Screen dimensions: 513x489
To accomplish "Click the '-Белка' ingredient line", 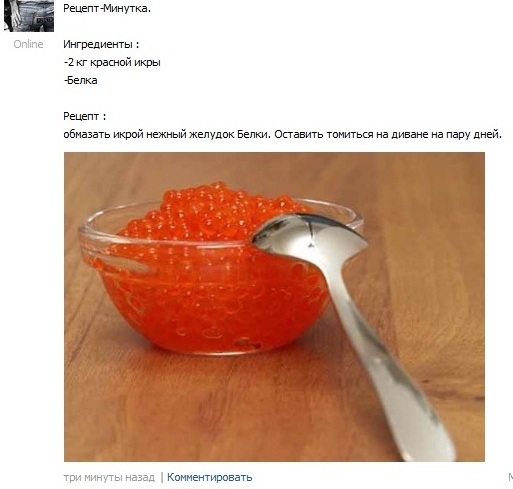I will pyautogui.click(x=81, y=80).
